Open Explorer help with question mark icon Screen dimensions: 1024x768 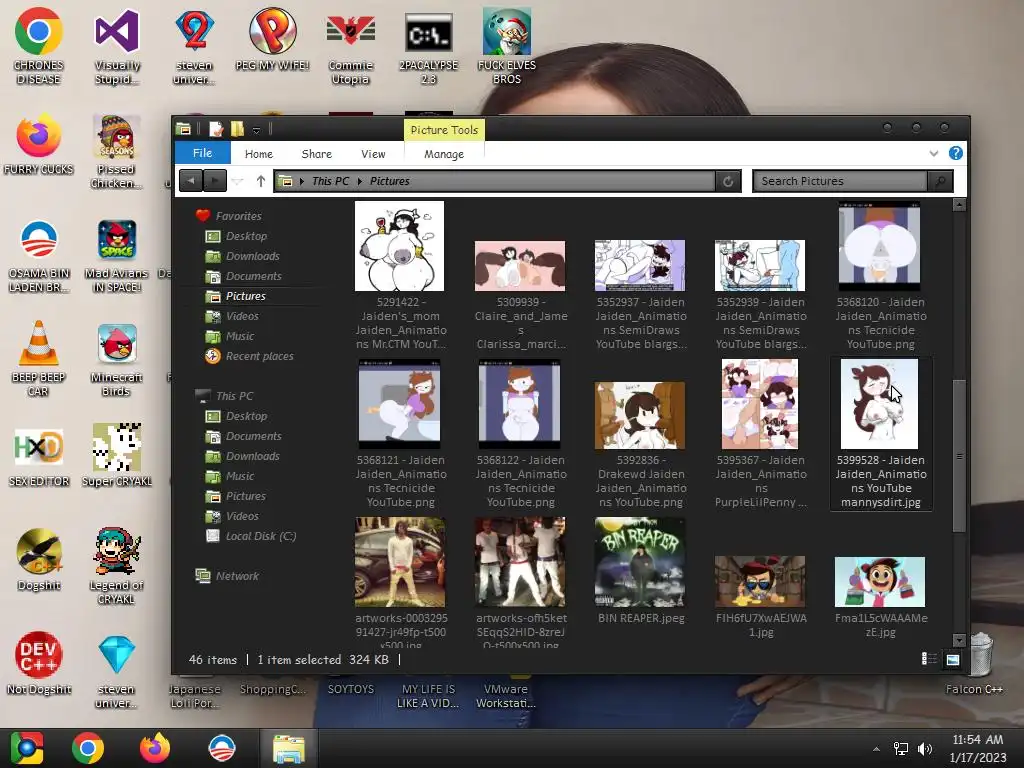click(x=955, y=153)
